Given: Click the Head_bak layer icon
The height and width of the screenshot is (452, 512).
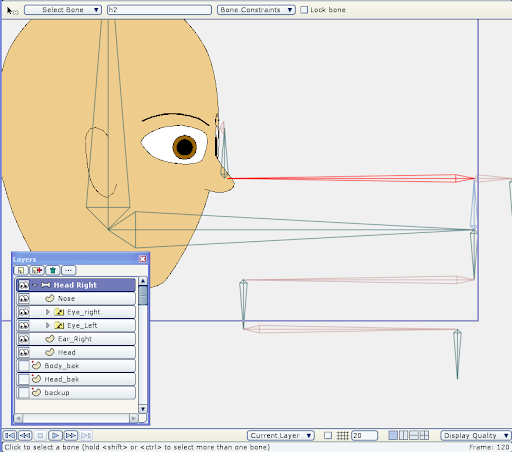Looking at the screenshot, I should pos(36,379).
